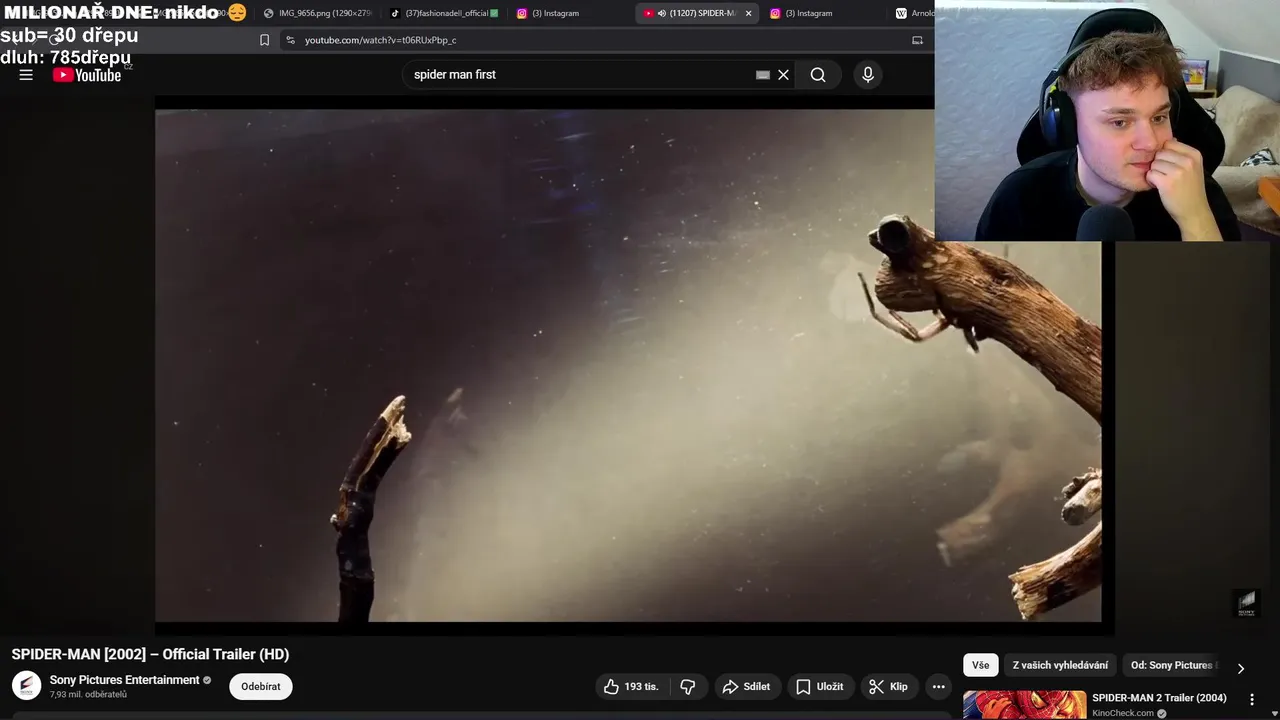Open the on-screen keyboard icon in search
This screenshot has width=1280, height=720.
point(763,74)
